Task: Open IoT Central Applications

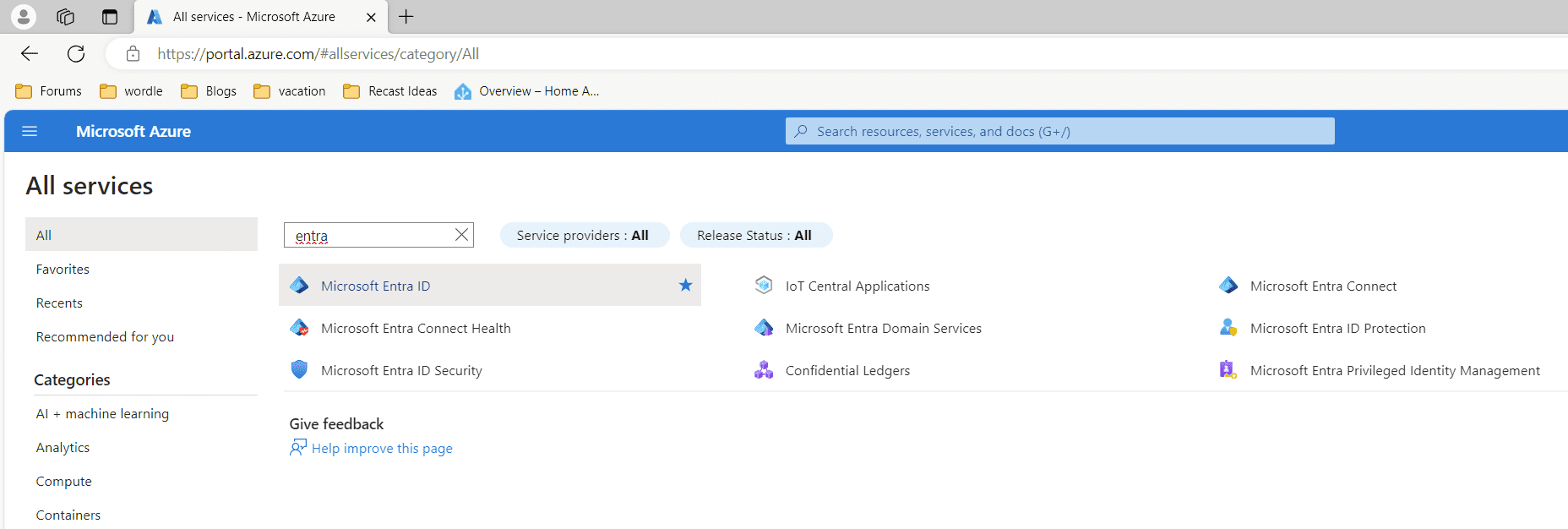Action: [857, 286]
